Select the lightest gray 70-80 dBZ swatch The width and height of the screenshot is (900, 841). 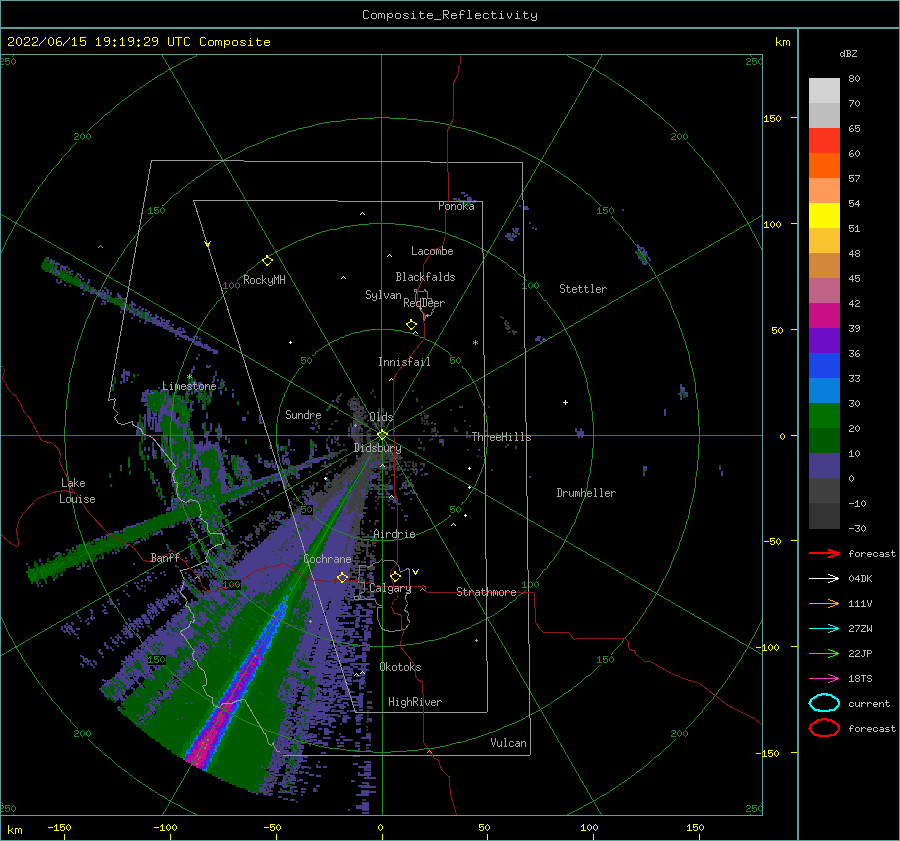824,90
